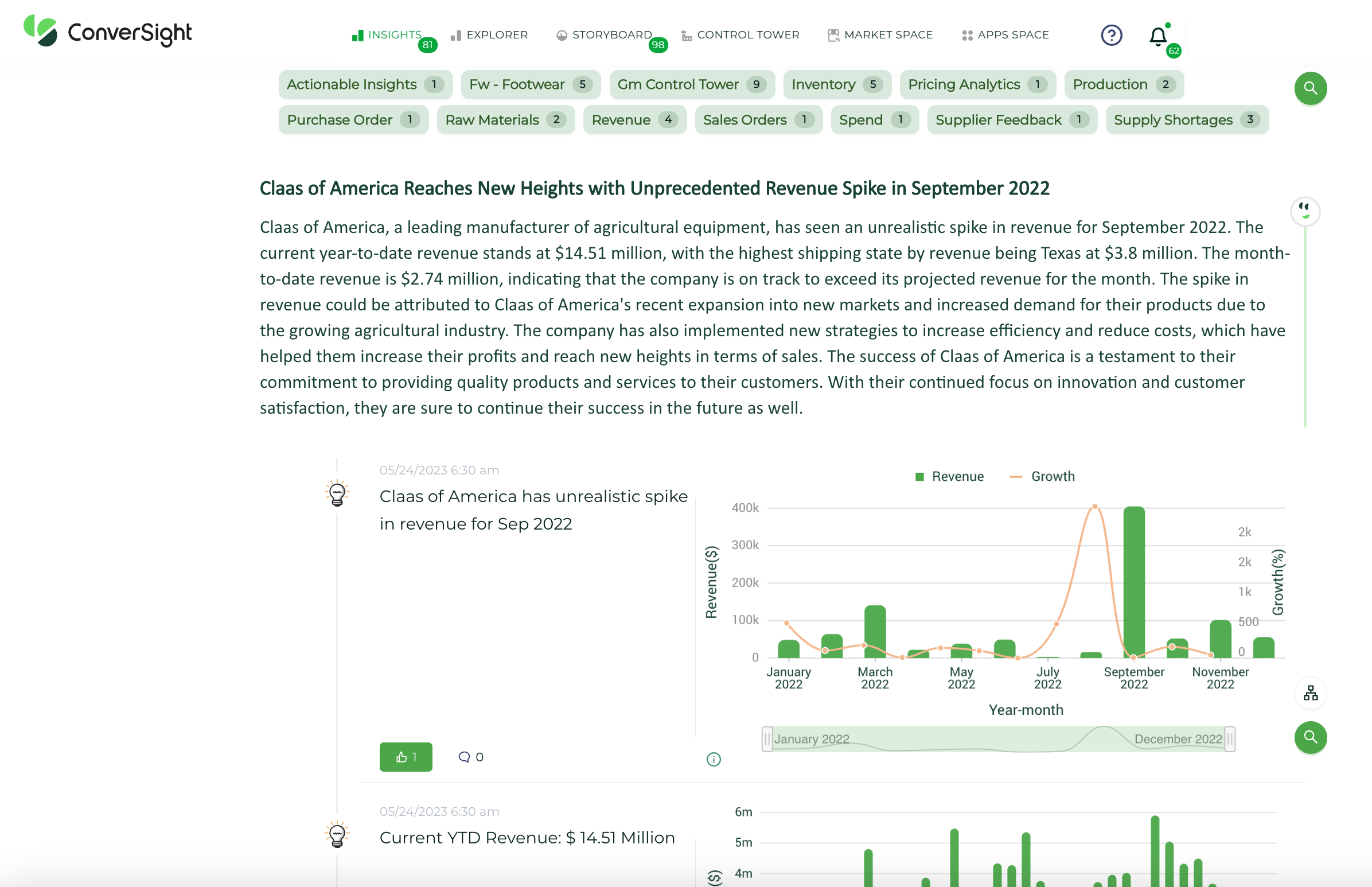Filter by Inventory tag
This screenshot has height=887, width=1372.
[837, 85]
